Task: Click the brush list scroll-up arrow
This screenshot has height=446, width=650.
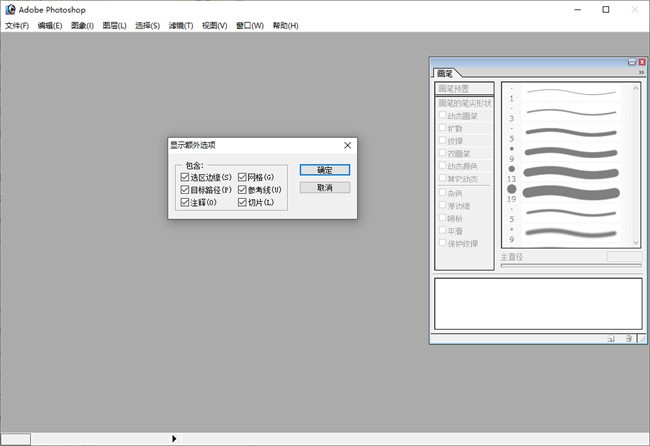Action: 635,88
